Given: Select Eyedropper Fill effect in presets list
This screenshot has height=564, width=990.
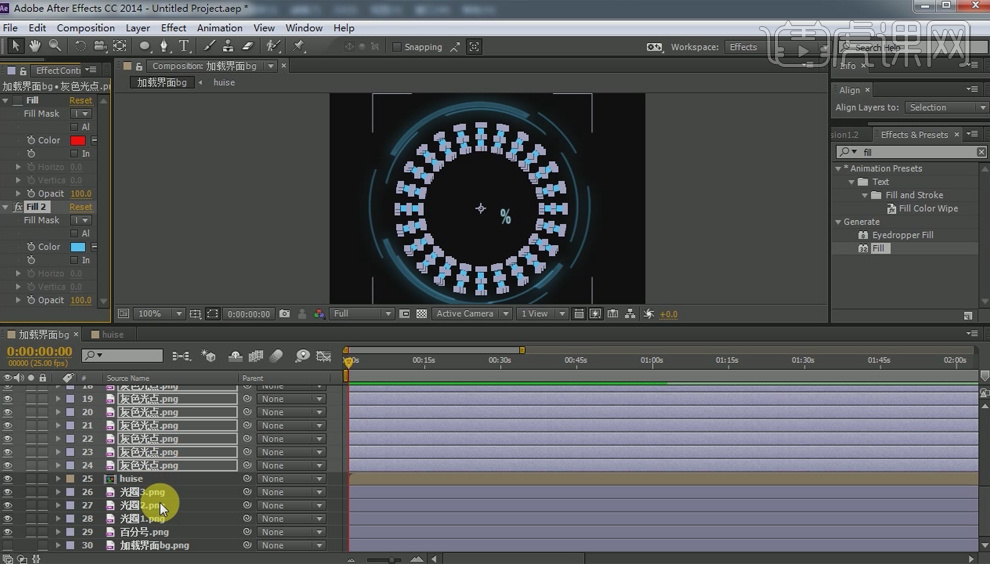Looking at the screenshot, I should tap(902, 235).
